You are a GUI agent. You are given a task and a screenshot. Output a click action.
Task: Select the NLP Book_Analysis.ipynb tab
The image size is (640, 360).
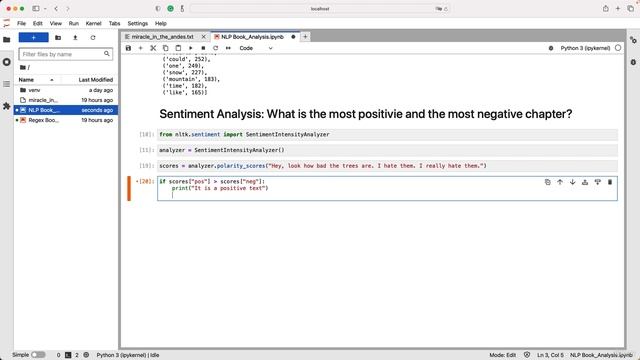[x=252, y=37]
